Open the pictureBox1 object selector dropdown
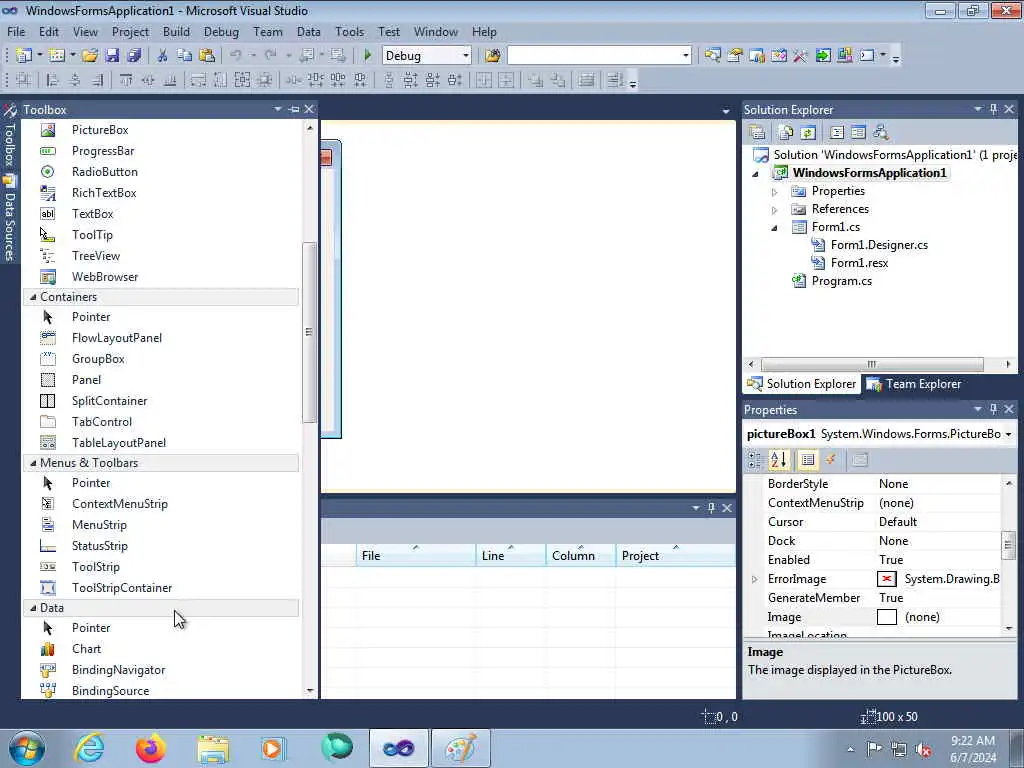Viewport: 1024px width, 768px height. [x=1008, y=434]
